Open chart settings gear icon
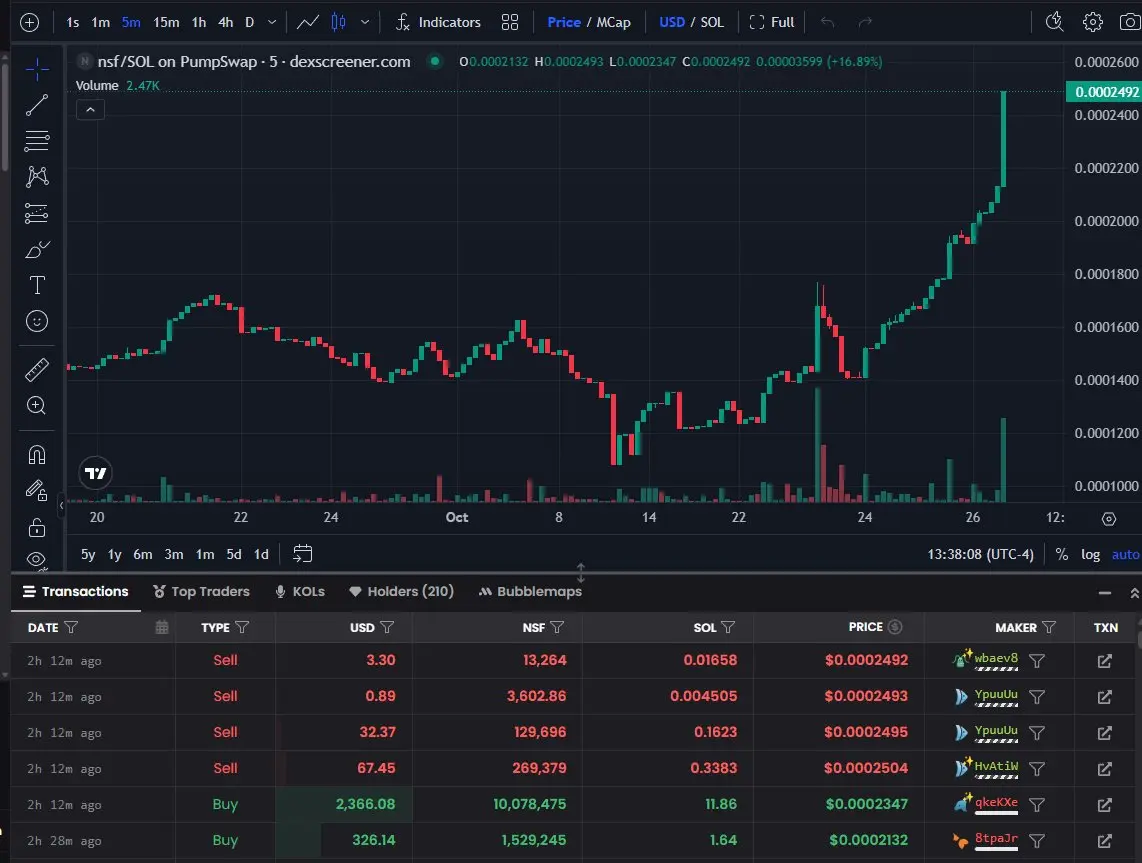Image resolution: width=1142 pixels, height=863 pixels. click(1093, 22)
